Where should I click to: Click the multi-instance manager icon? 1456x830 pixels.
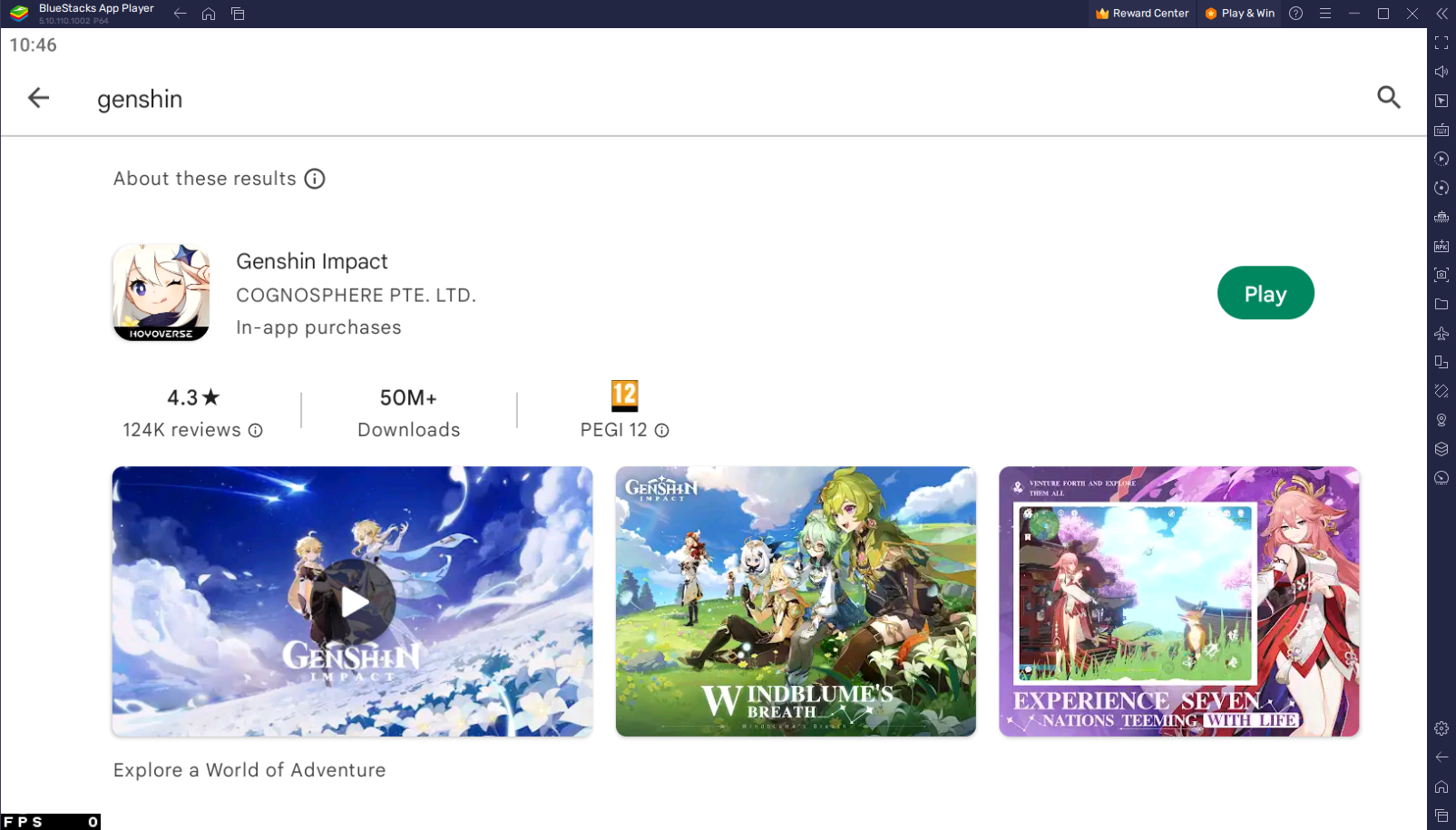click(1441, 362)
